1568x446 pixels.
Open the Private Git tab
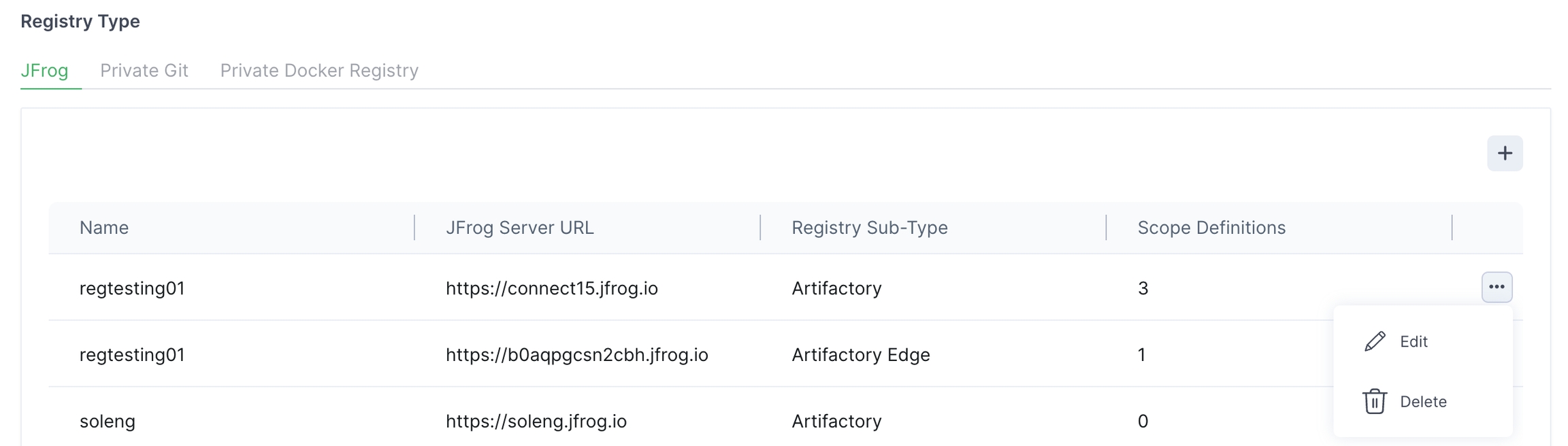click(x=144, y=71)
